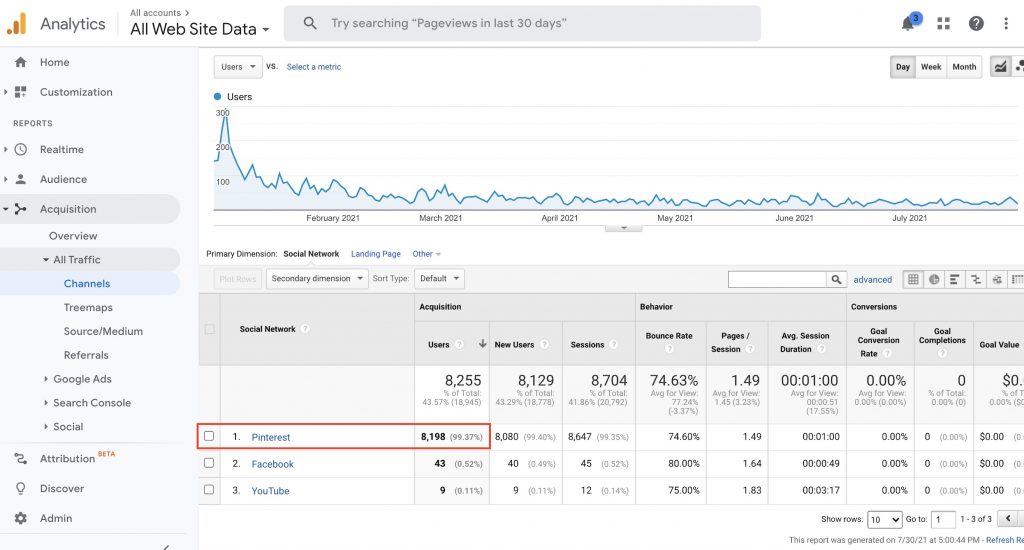Click the Plot Rows button
The image size is (1024, 550).
pyautogui.click(x=238, y=279)
